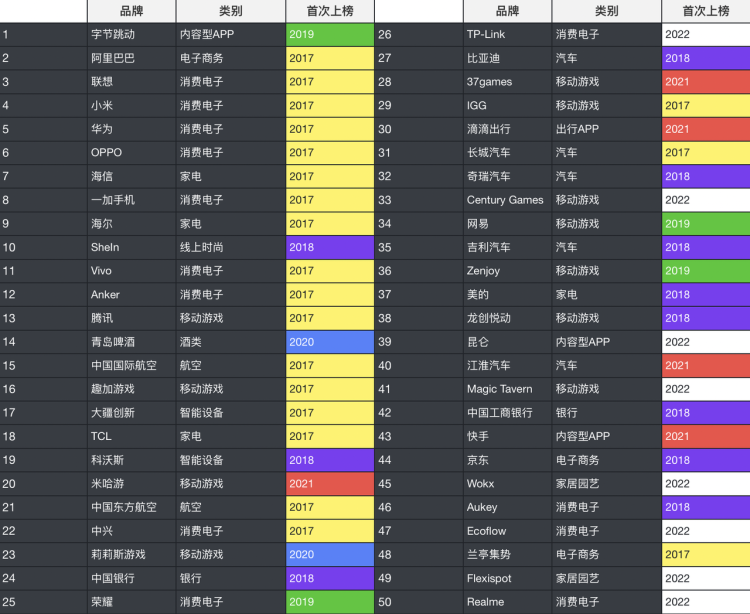Click the 江淮汽车 brand cell
Screen dimensions: 750x614
click(x=507, y=365)
